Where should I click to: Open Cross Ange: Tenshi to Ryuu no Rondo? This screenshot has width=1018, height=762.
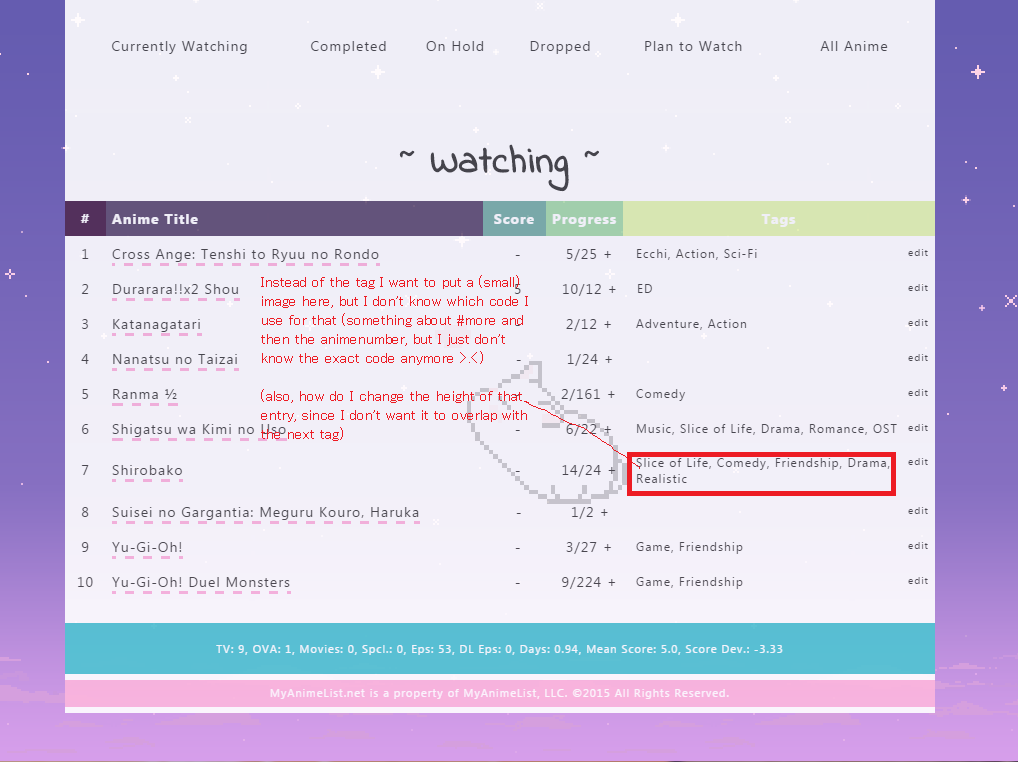tap(245, 254)
